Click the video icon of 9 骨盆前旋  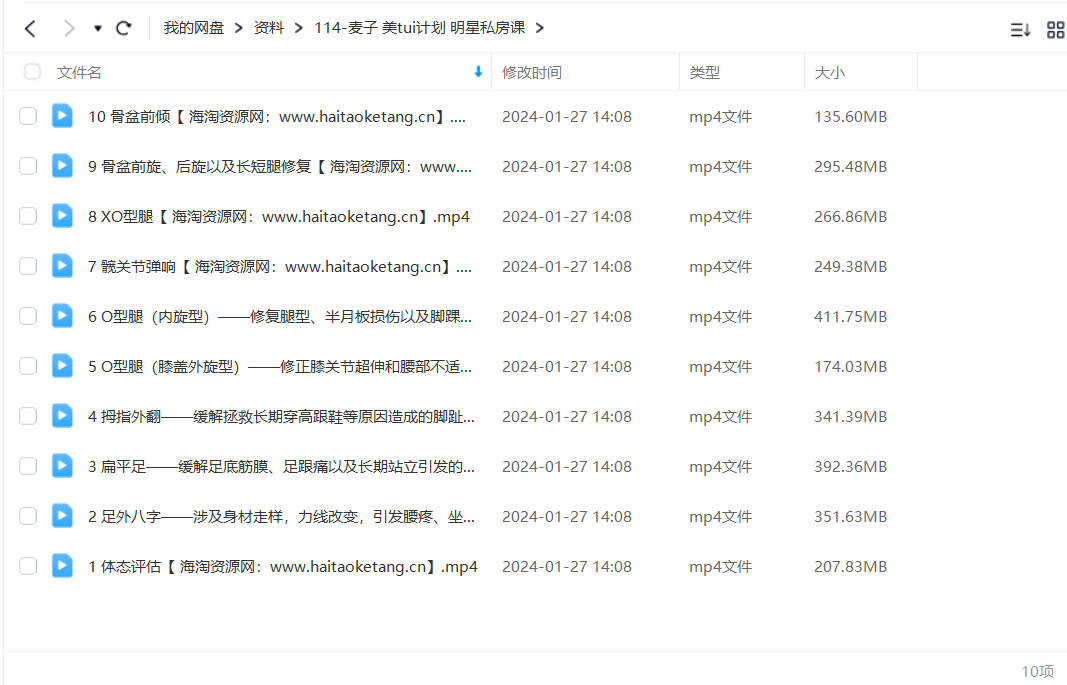(x=62, y=165)
